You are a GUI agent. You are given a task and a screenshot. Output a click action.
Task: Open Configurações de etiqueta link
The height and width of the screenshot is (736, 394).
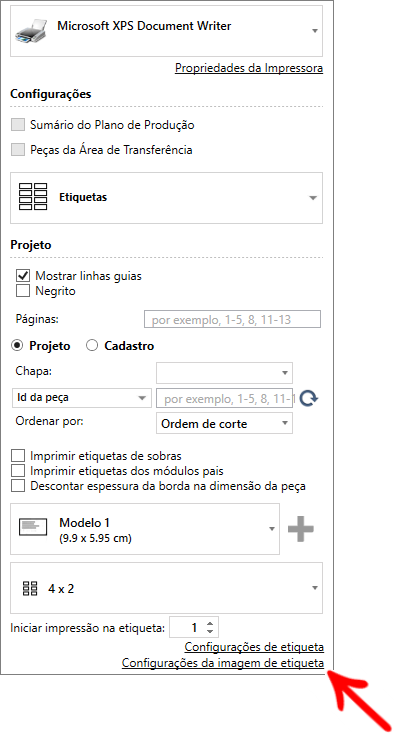click(x=254, y=647)
